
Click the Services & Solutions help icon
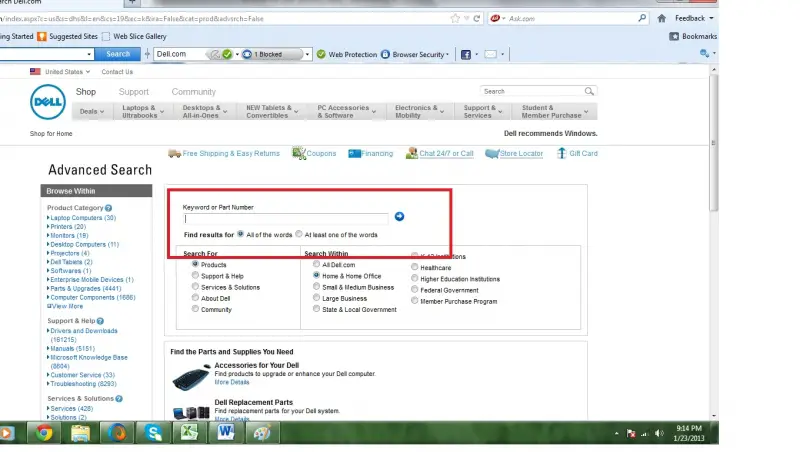[x=119, y=398]
